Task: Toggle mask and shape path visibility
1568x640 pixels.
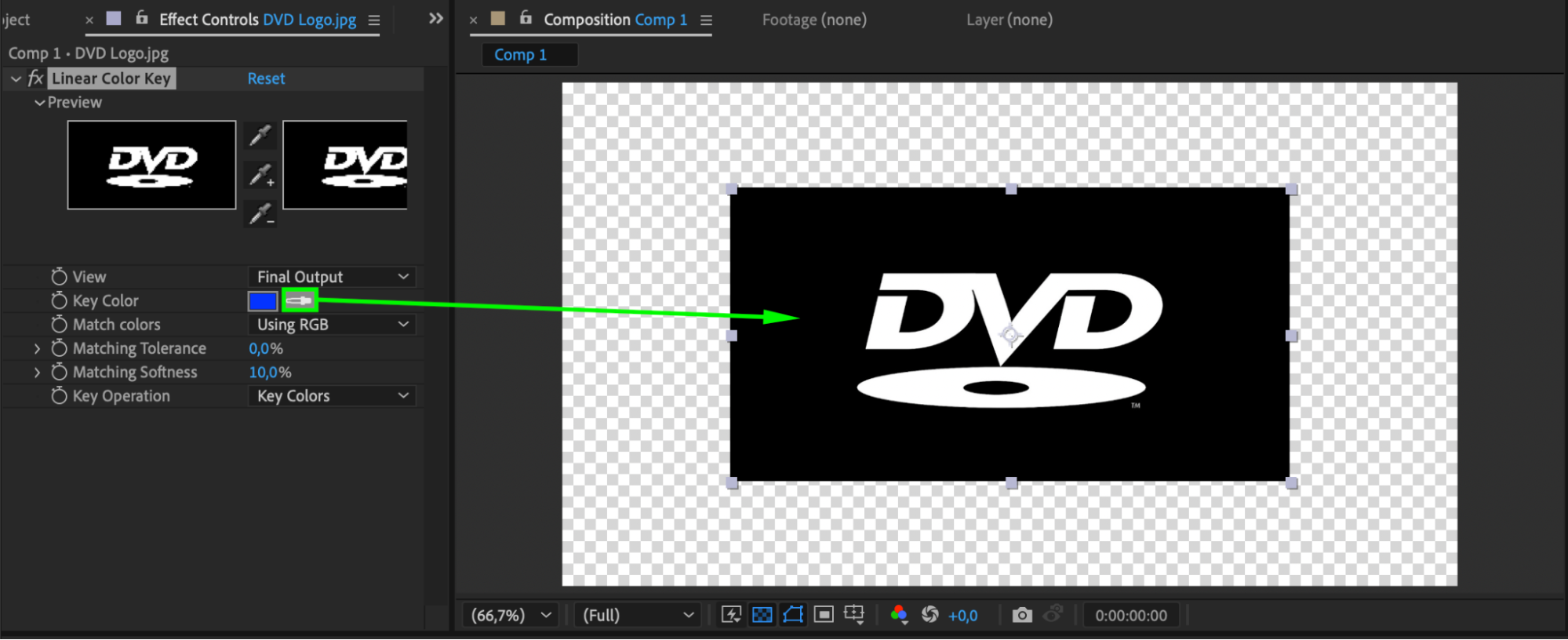Action: pos(793,615)
